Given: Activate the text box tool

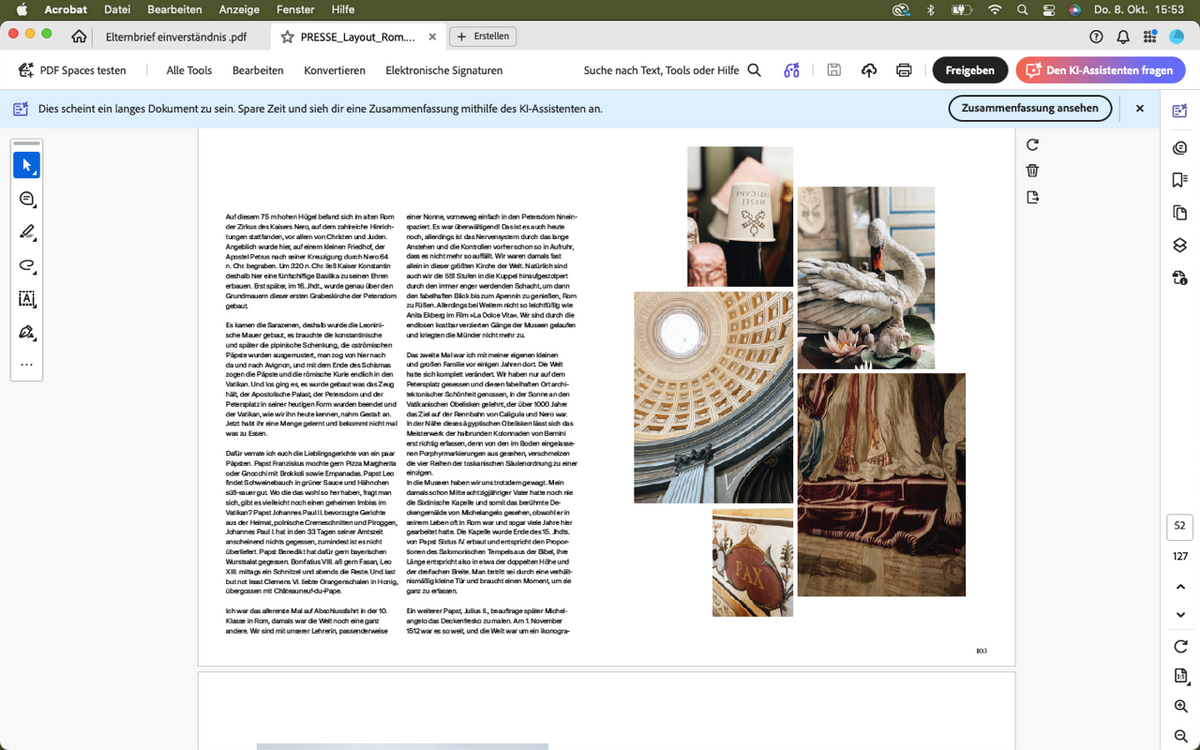Looking at the screenshot, I should 27,298.
